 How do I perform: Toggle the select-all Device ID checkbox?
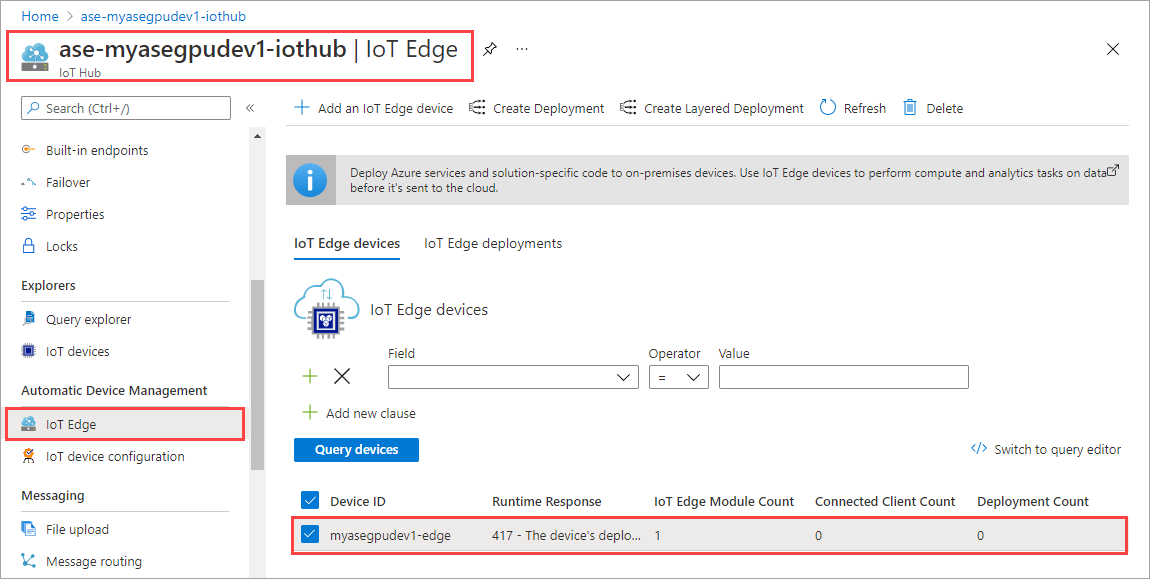click(x=310, y=501)
